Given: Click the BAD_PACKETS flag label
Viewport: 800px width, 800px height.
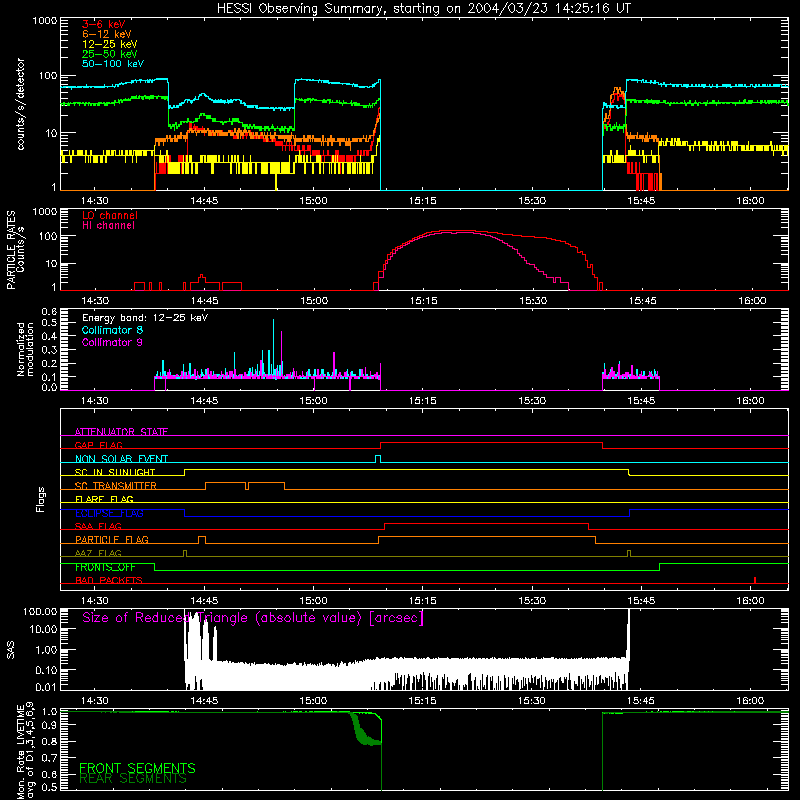Looking at the screenshot, I should pos(109,580).
